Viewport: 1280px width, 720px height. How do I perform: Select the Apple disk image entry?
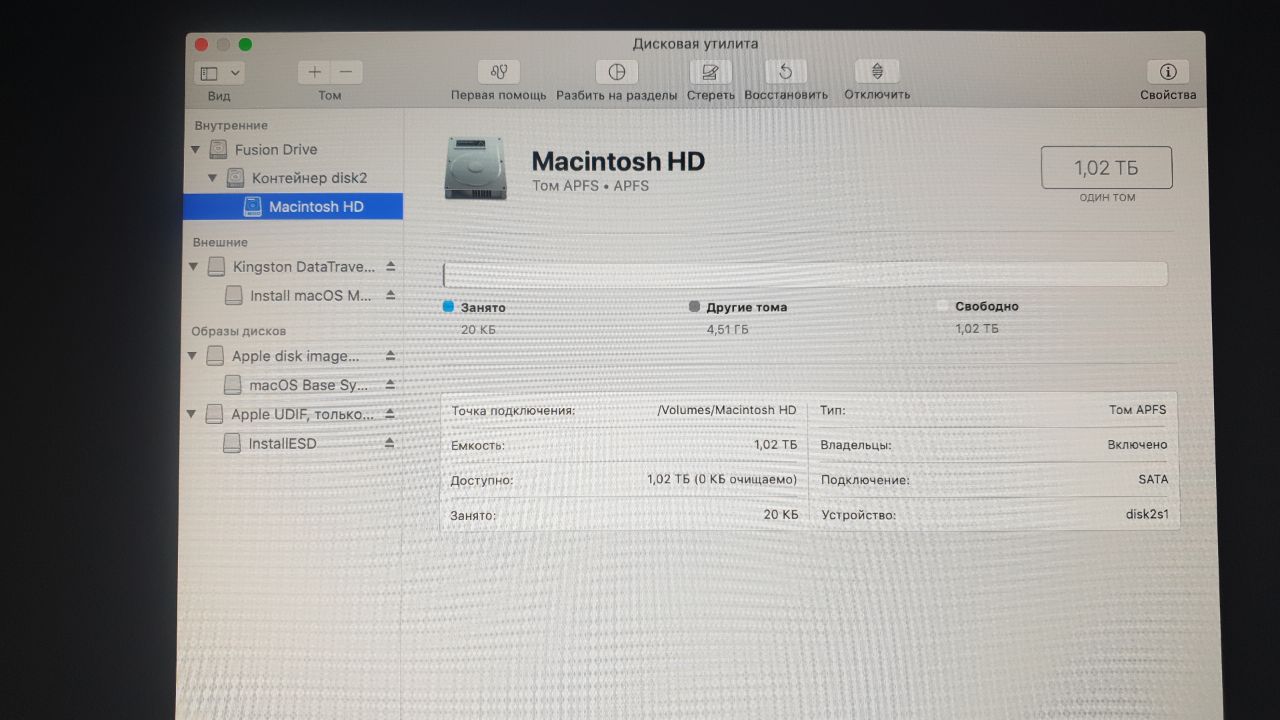click(295, 356)
